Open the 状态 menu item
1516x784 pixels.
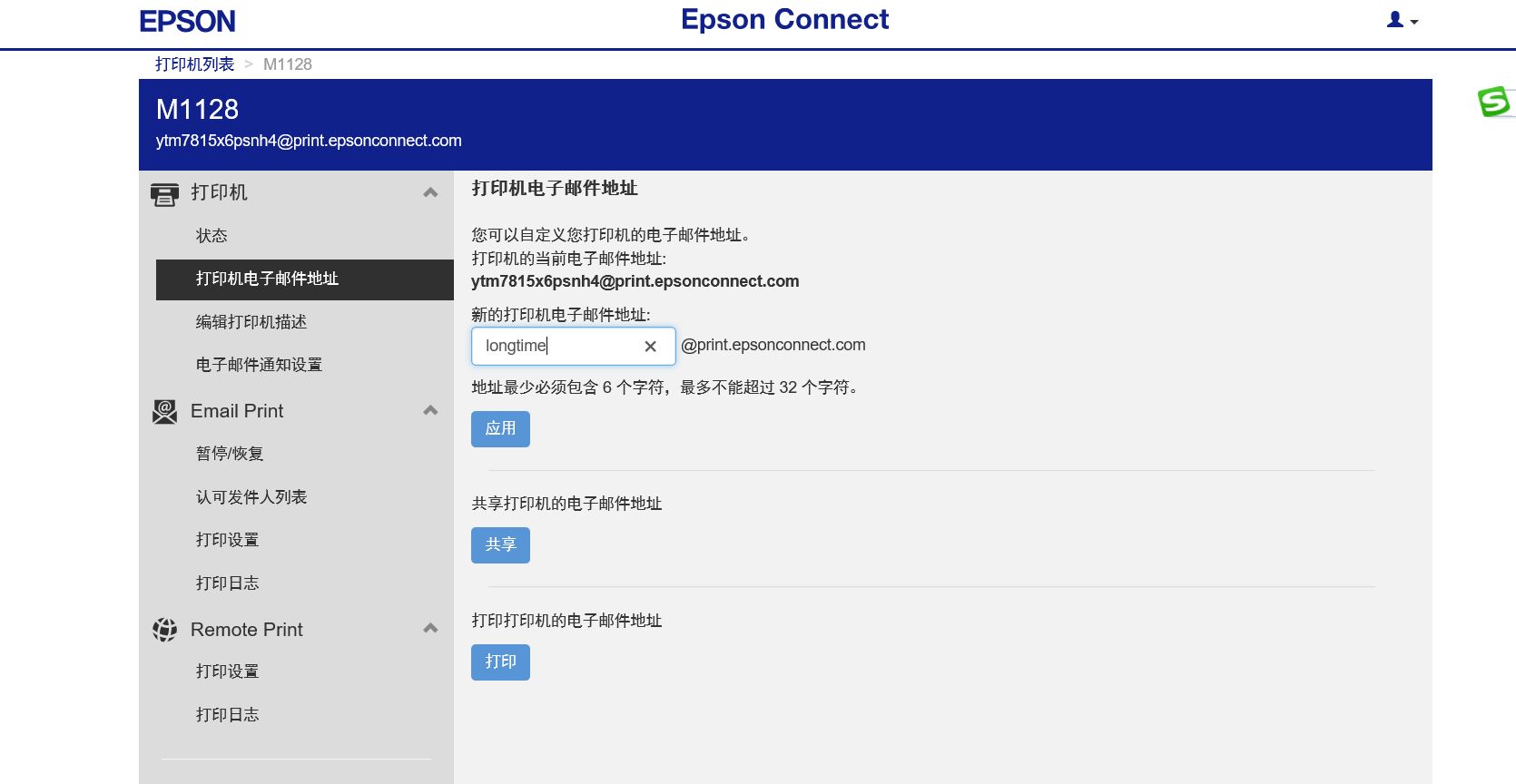212,236
